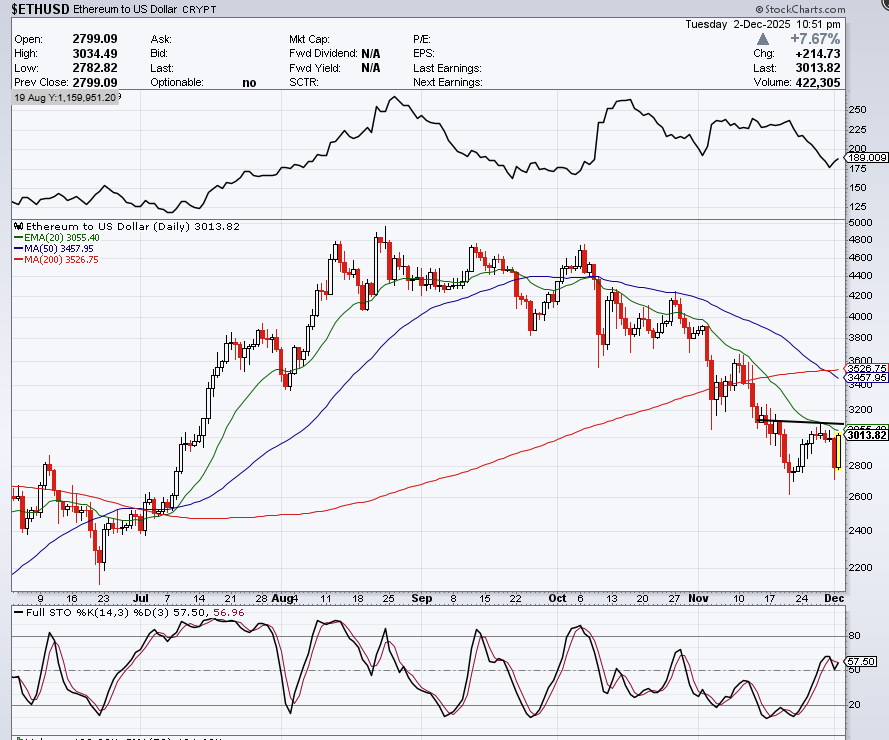Click the Dec label on date axis

click(835, 598)
